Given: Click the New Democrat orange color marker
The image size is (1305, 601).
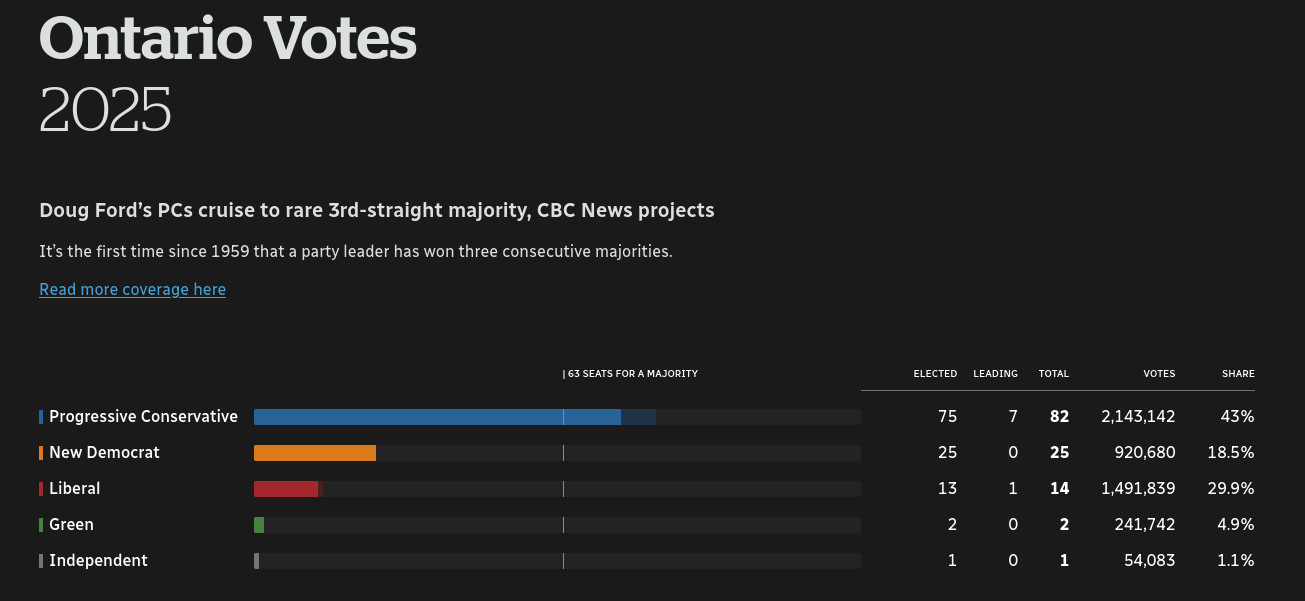Looking at the screenshot, I should [41, 453].
